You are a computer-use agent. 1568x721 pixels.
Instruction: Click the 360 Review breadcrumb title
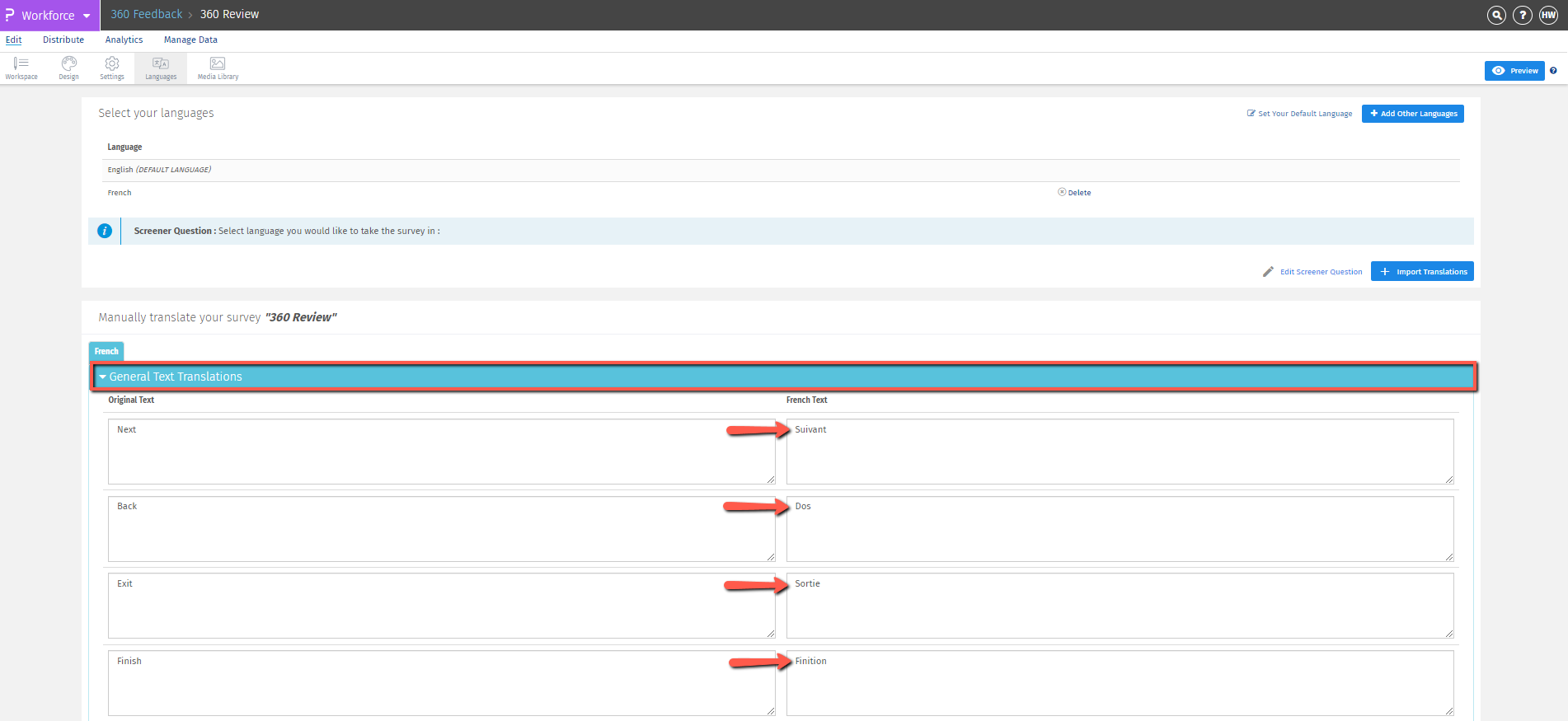click(229, 14)
